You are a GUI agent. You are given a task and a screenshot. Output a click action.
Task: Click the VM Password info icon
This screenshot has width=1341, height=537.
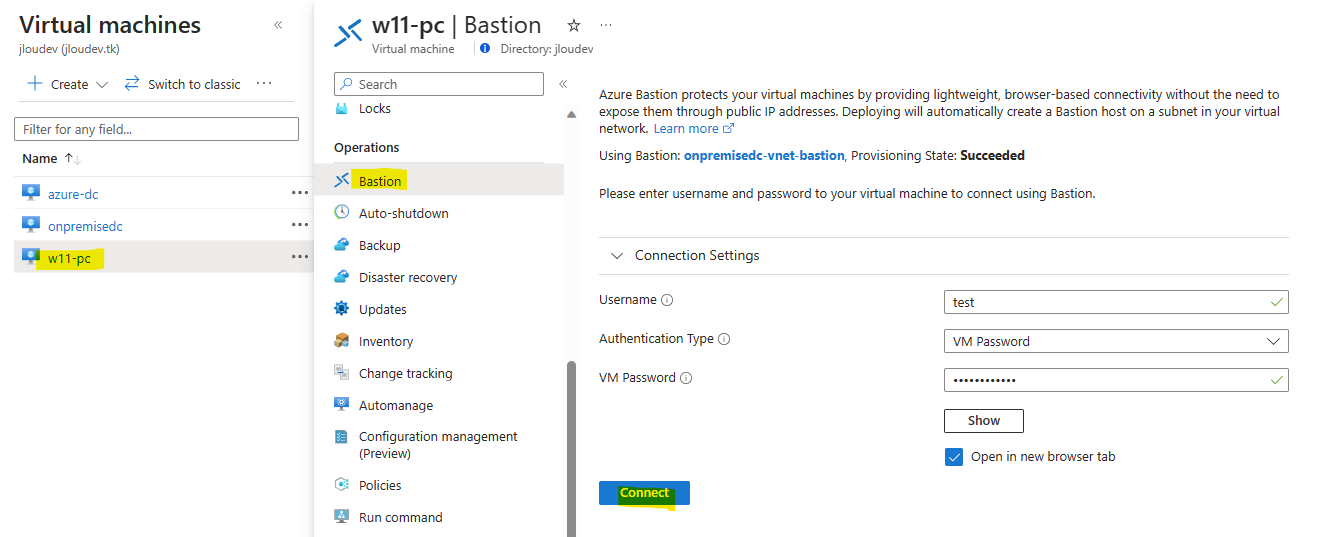[686, 378]
